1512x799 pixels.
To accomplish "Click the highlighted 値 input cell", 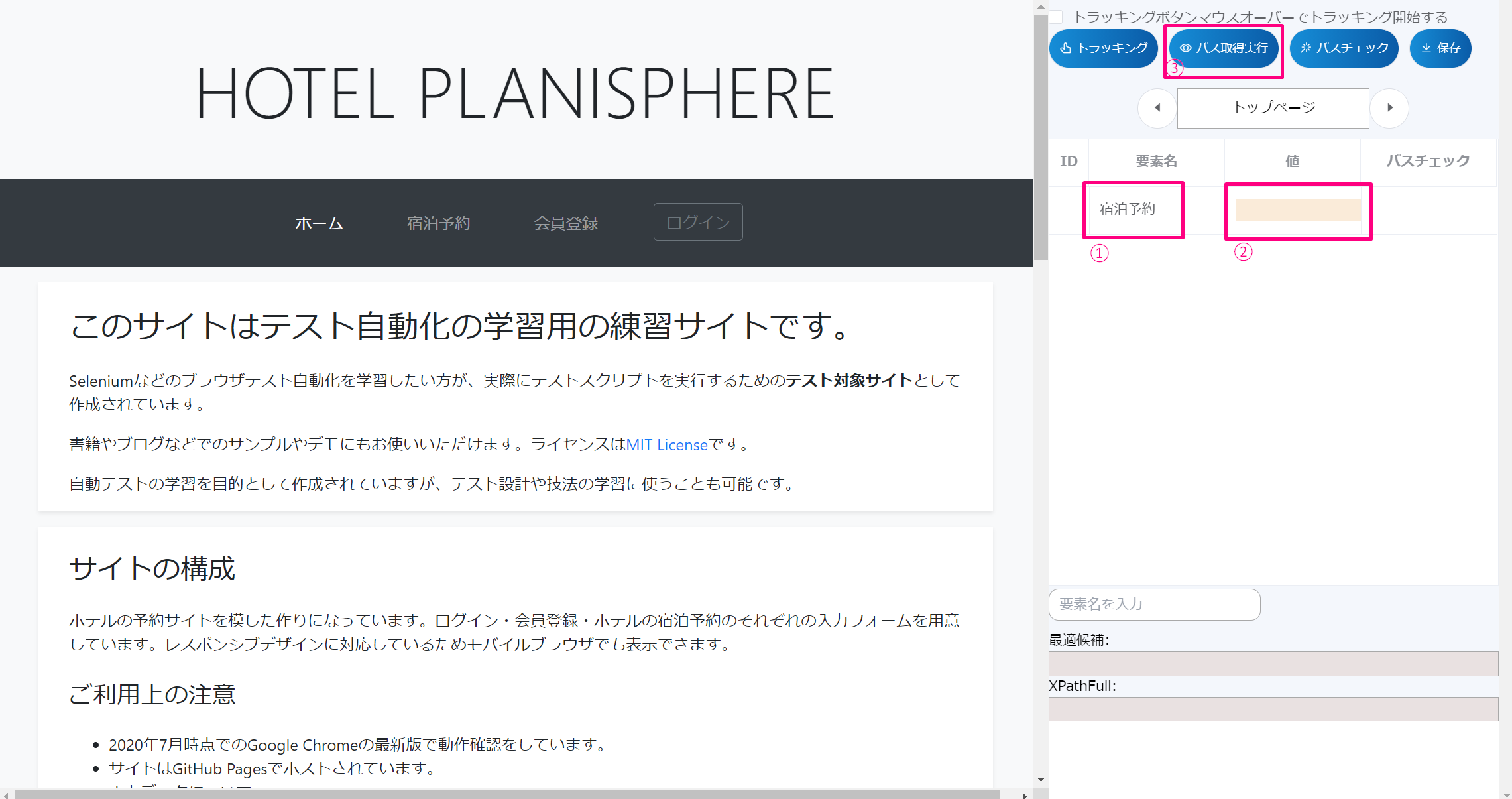I will point(1297,210).
